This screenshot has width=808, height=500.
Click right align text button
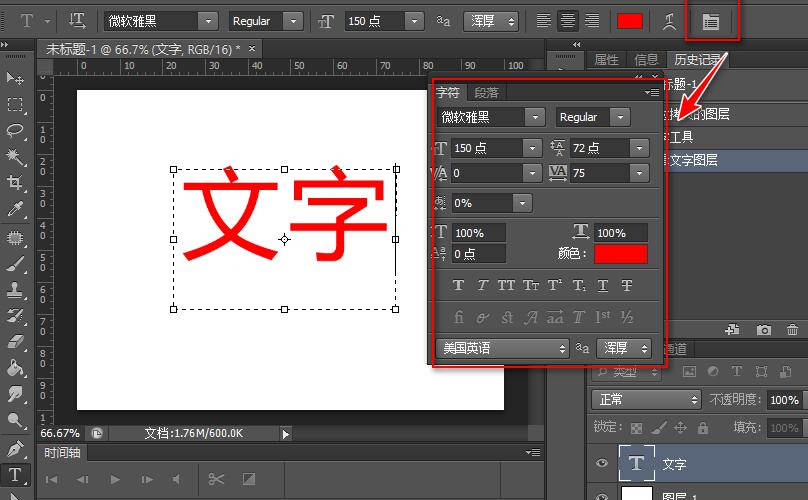coord(592,21)
